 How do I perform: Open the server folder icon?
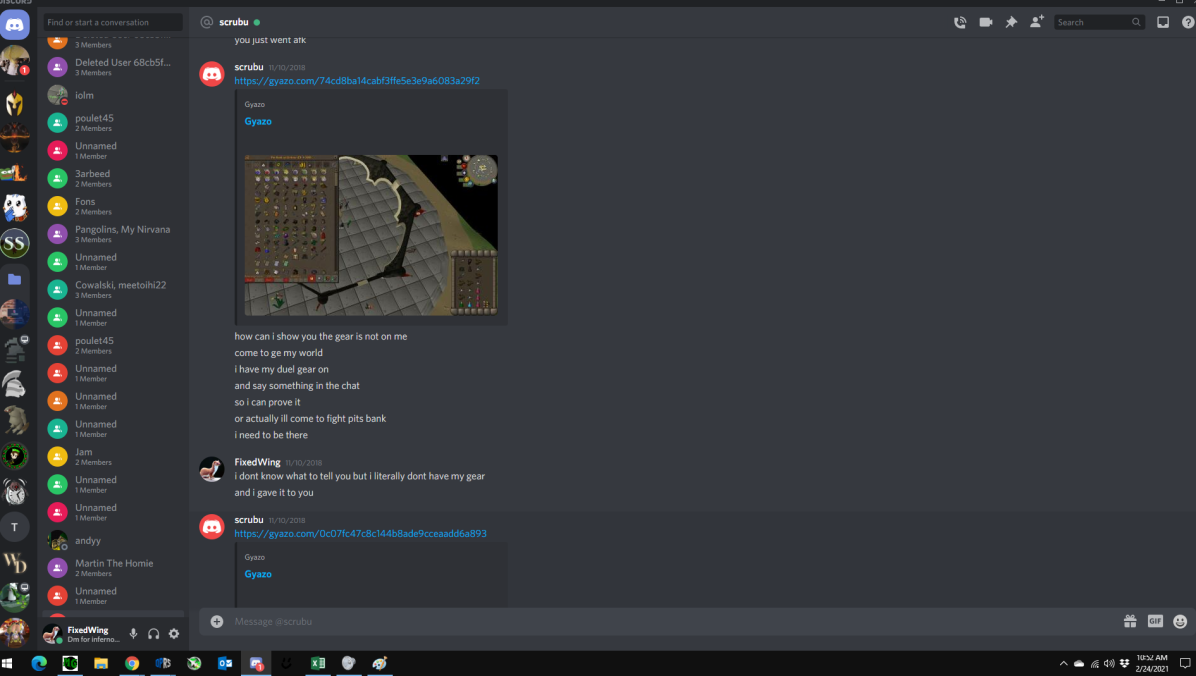[x=14, y=279]
